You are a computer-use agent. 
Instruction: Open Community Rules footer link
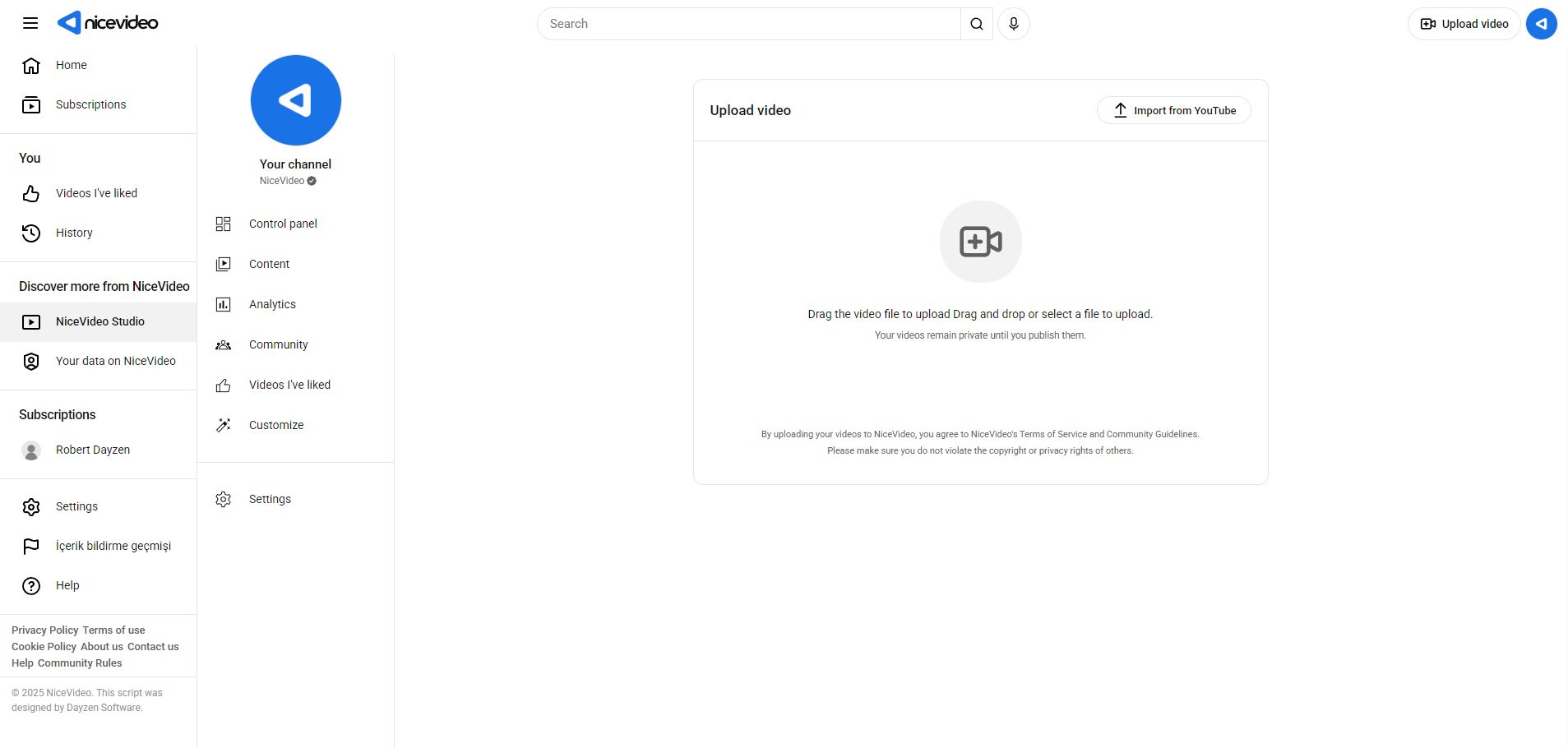pos(80,663)
